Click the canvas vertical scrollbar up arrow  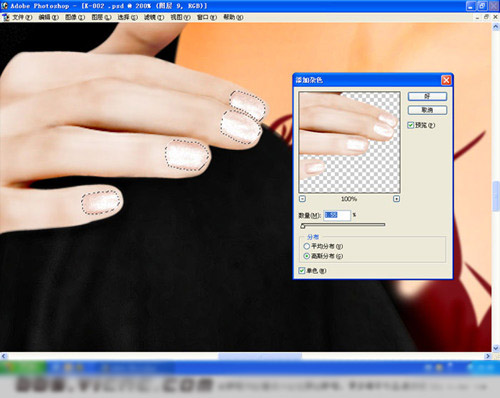coord(496,28)
